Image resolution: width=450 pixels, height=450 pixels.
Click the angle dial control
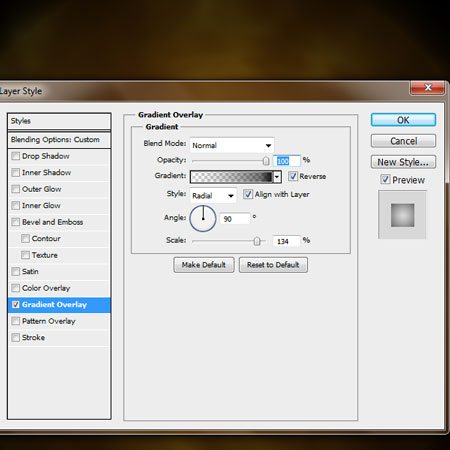pyautogui.click(x=203, y=218)
